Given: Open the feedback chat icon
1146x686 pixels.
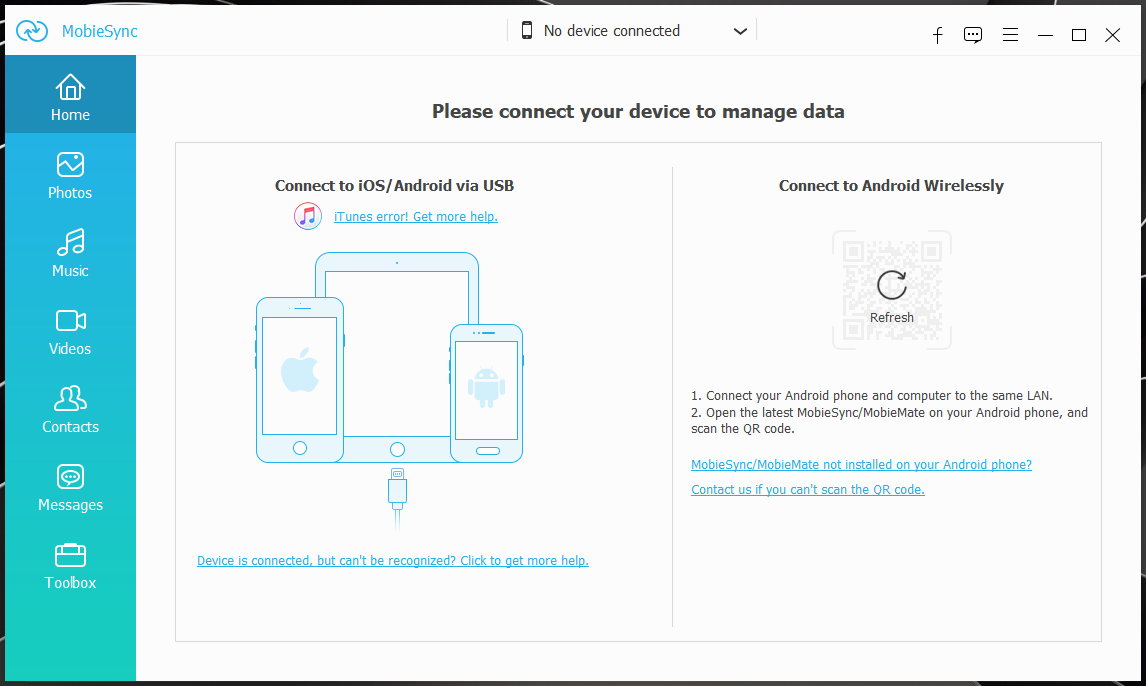Looking at the screenshot, I should pyautogui.click(x=973, y=35).
